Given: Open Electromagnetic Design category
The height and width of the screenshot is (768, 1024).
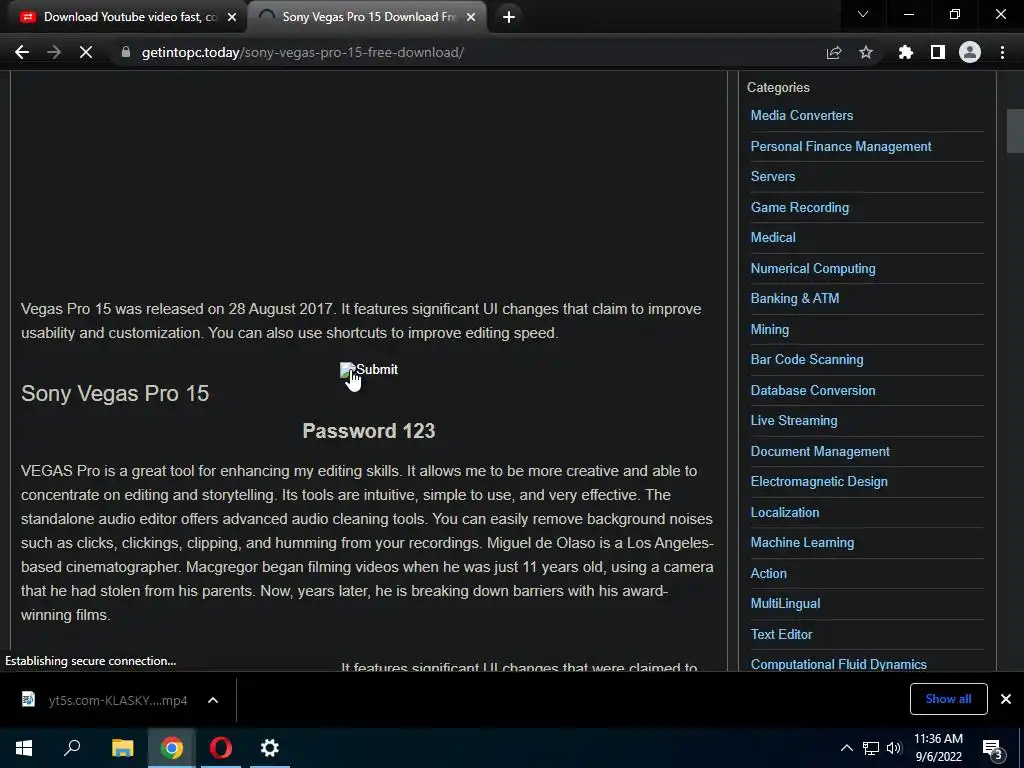Looking at the screenshot, I should [818, 481].
